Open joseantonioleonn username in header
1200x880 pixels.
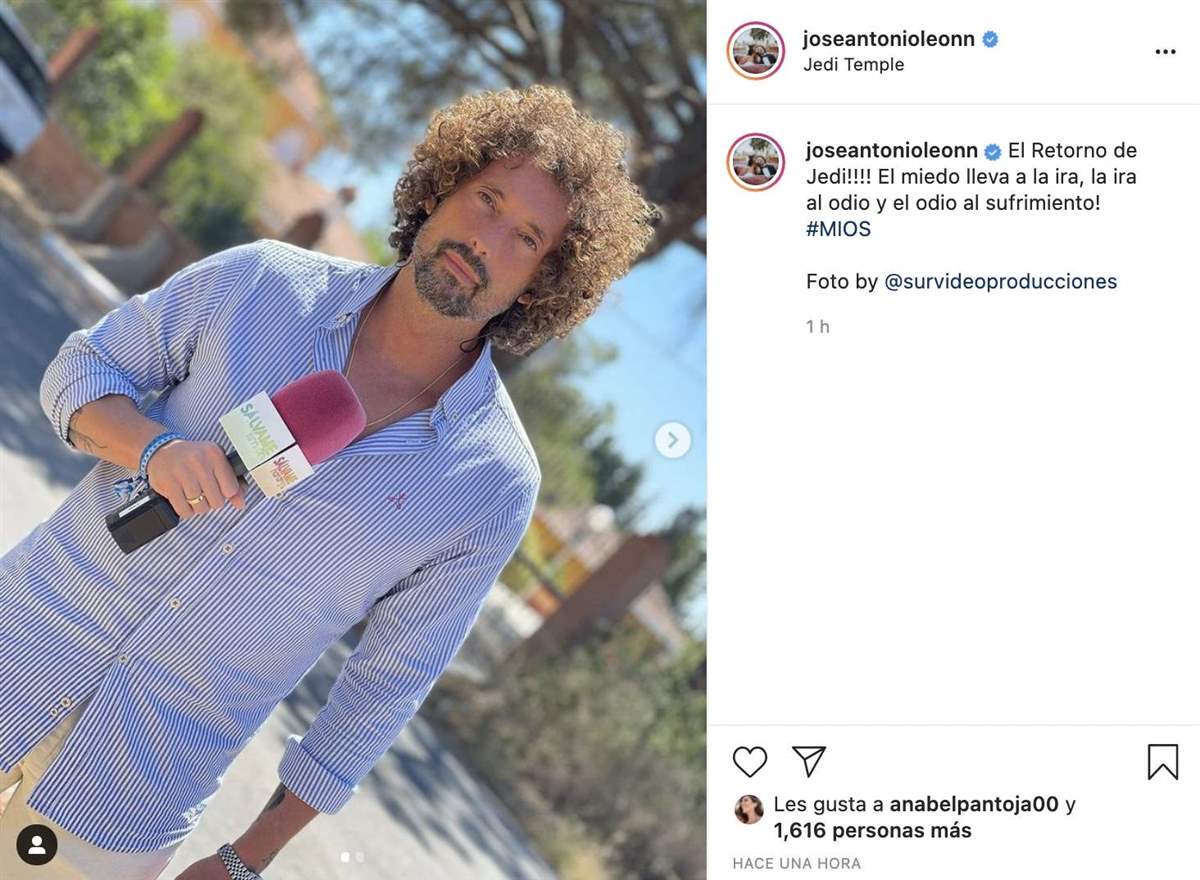coord(888,39)
